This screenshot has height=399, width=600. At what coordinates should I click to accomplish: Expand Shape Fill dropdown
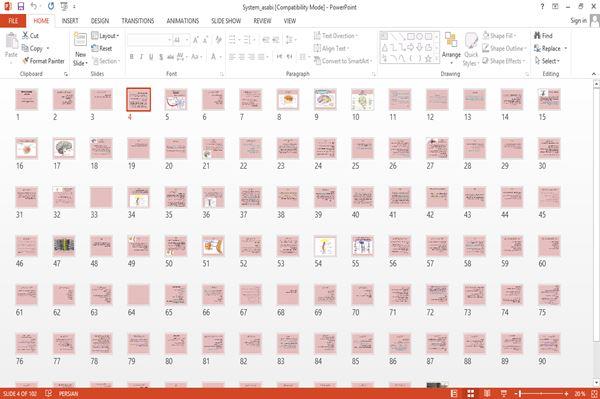[499, 36]
